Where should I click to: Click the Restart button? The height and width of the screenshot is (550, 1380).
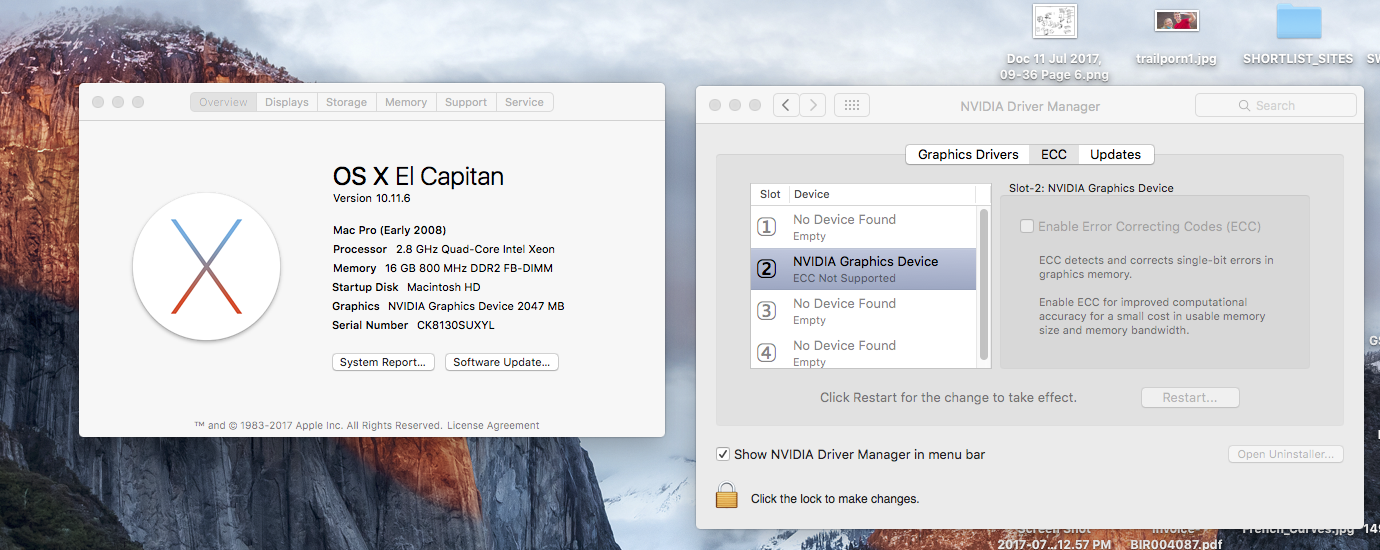1190,397
